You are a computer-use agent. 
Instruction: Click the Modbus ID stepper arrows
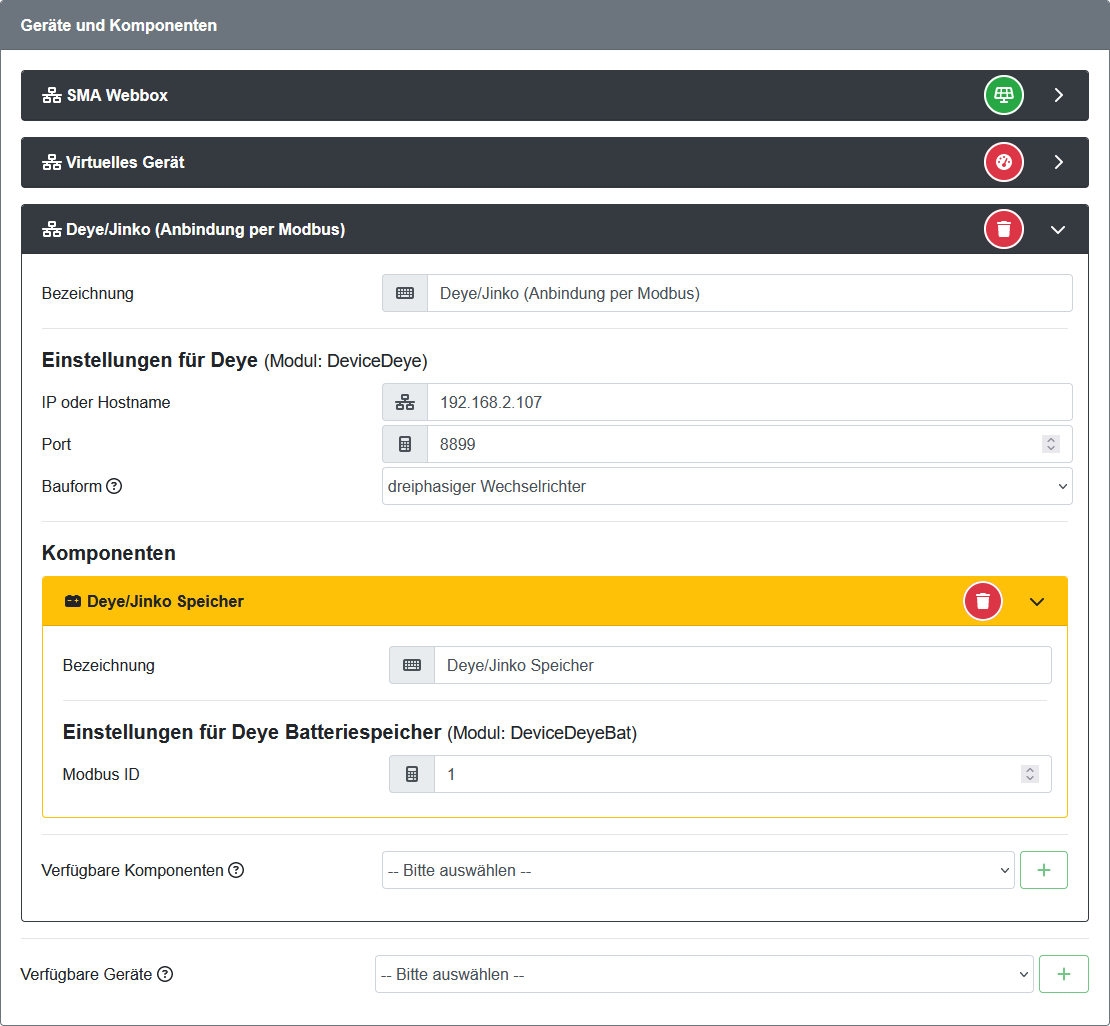(1030, 774)
